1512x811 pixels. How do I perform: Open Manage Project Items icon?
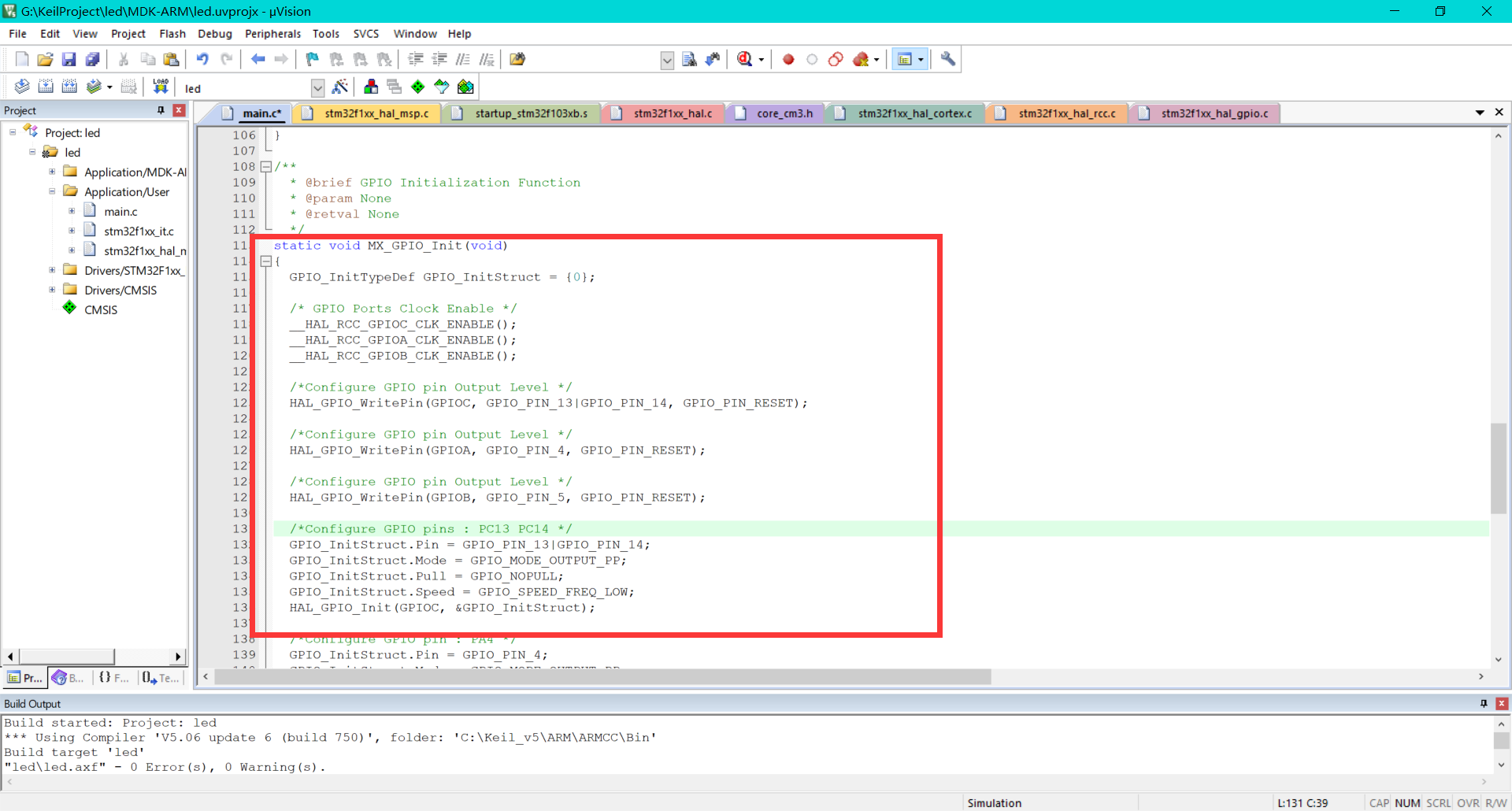pos(371,87)
